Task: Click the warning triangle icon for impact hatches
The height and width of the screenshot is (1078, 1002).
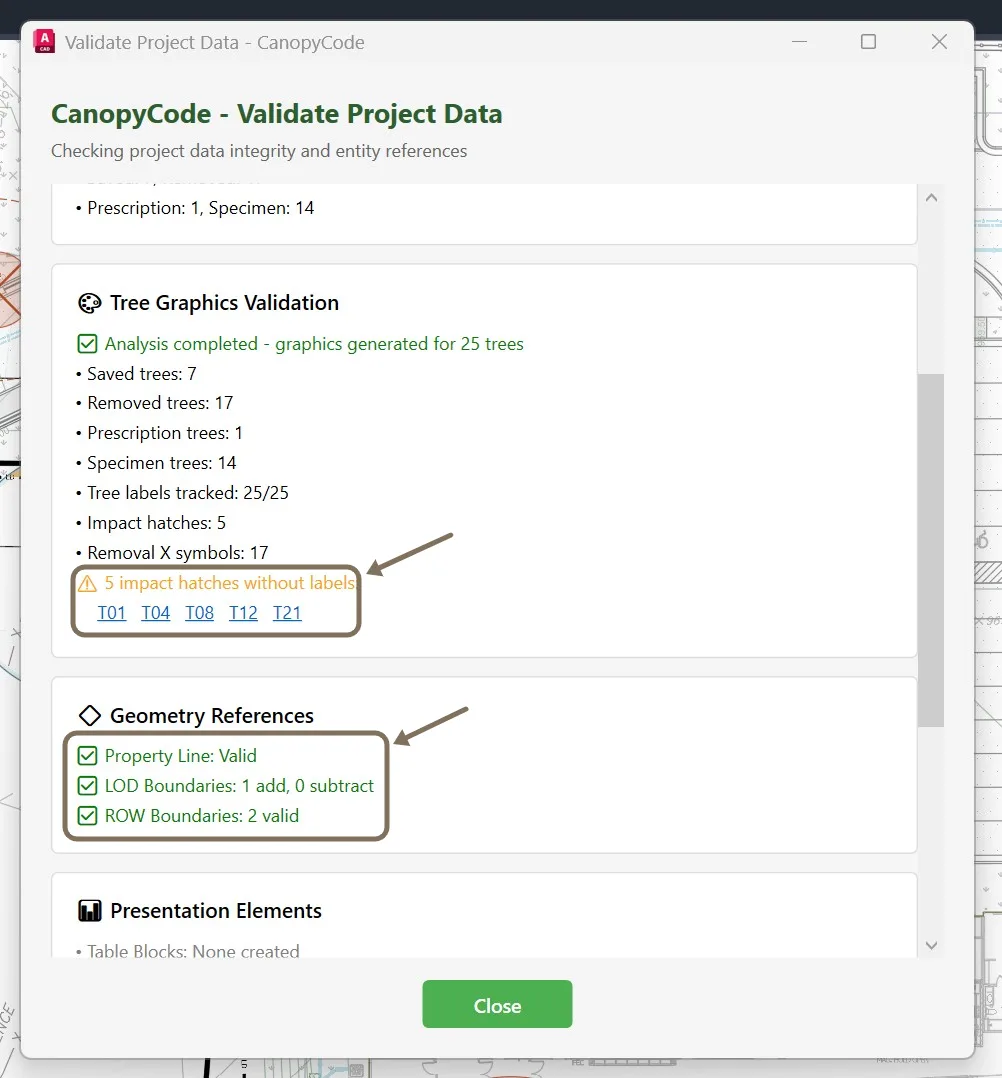Action: [x=87, y=584]
